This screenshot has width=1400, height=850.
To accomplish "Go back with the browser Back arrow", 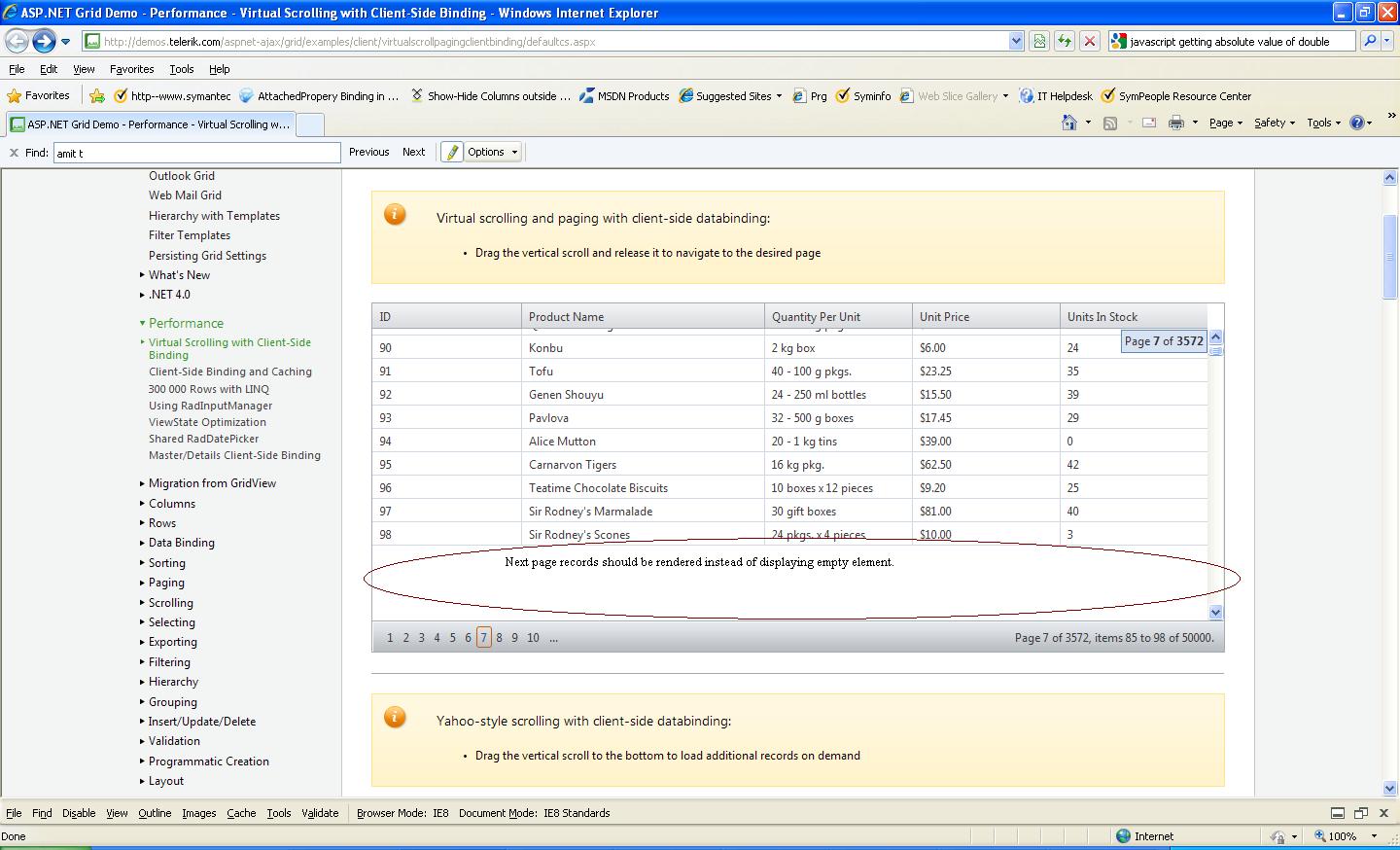I will [x=17, y=41].
